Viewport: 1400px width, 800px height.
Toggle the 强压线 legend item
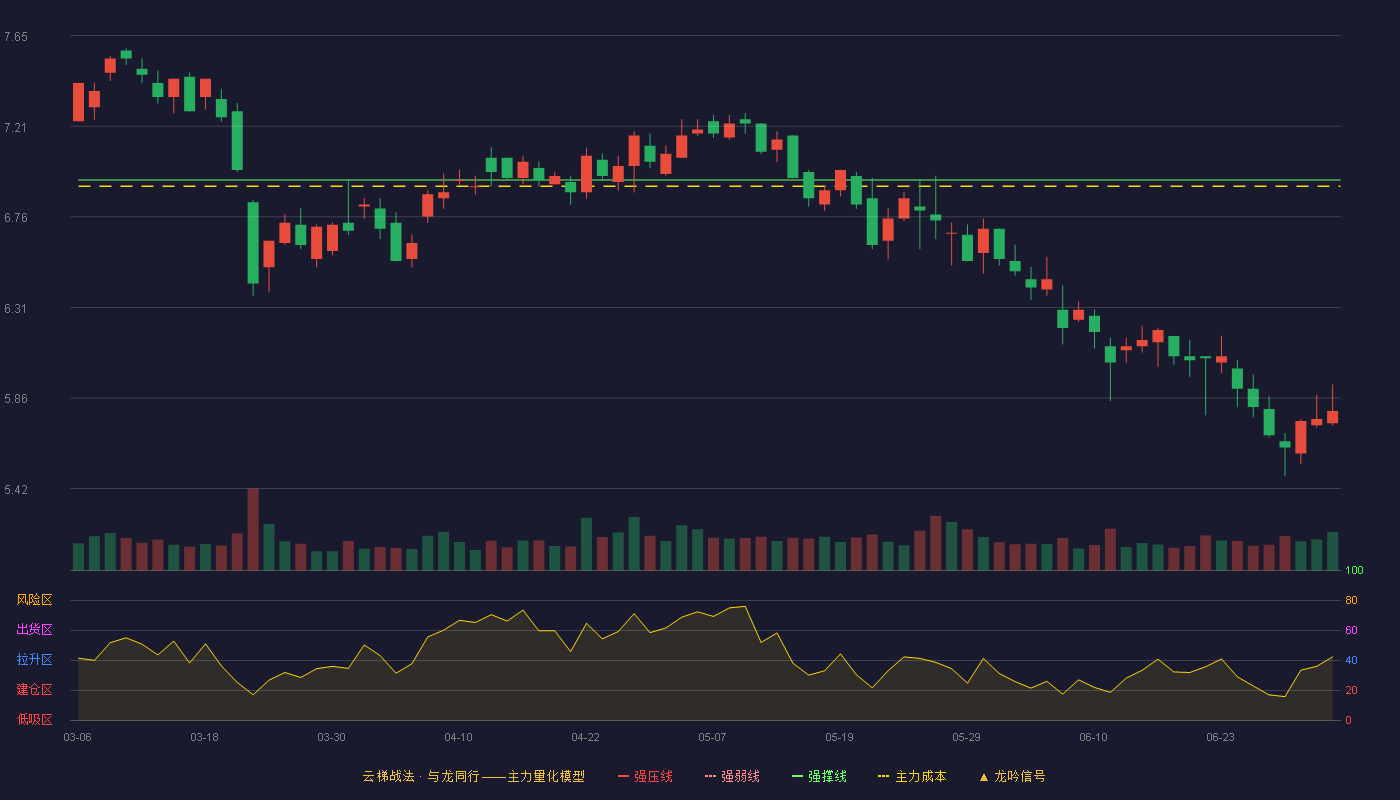point(645,776)
